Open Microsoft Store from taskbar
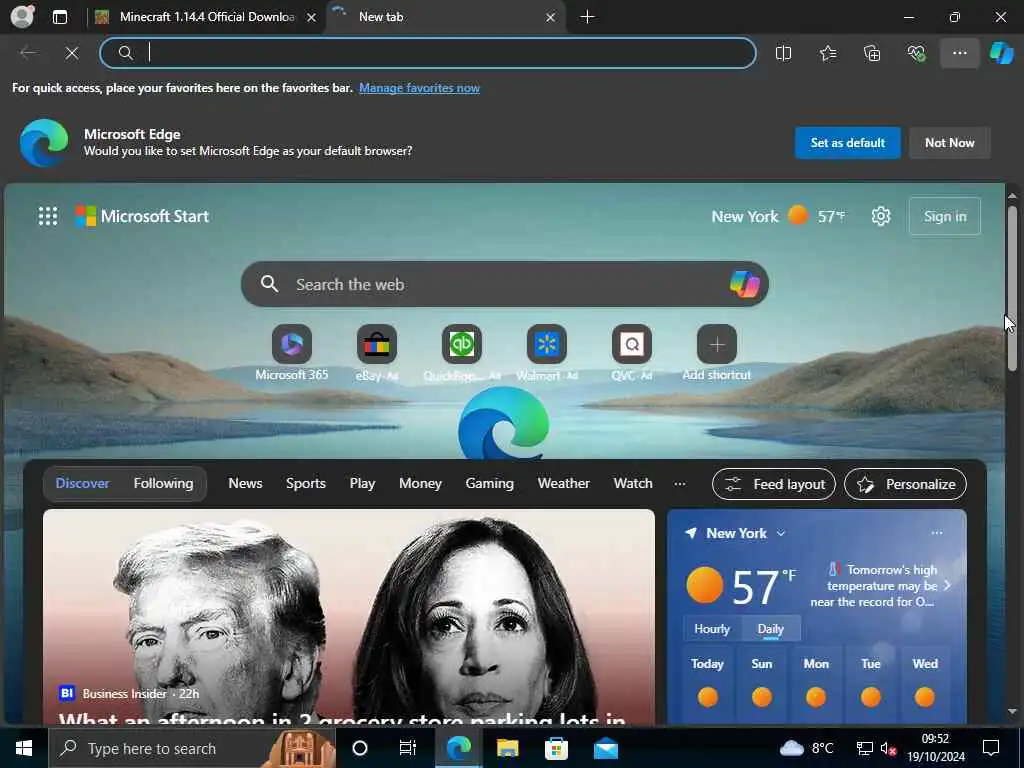 coord(556,748)
